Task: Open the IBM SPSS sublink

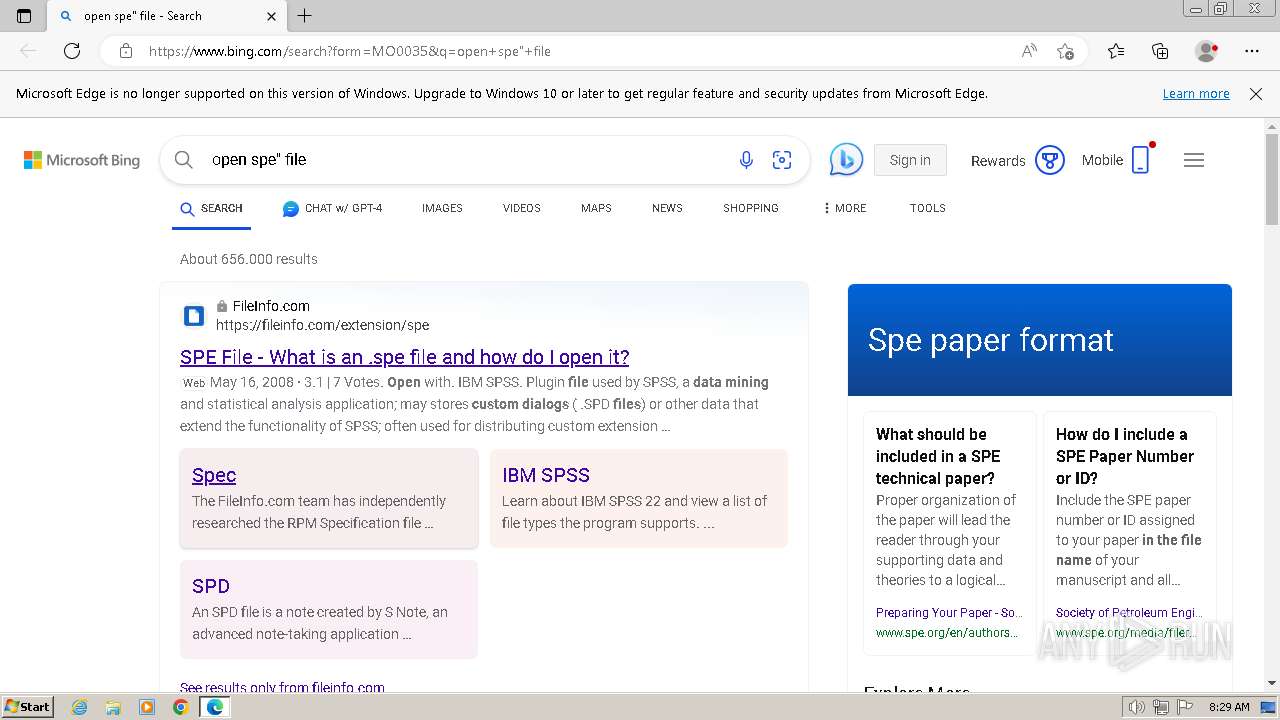Action: click(546, 475)
